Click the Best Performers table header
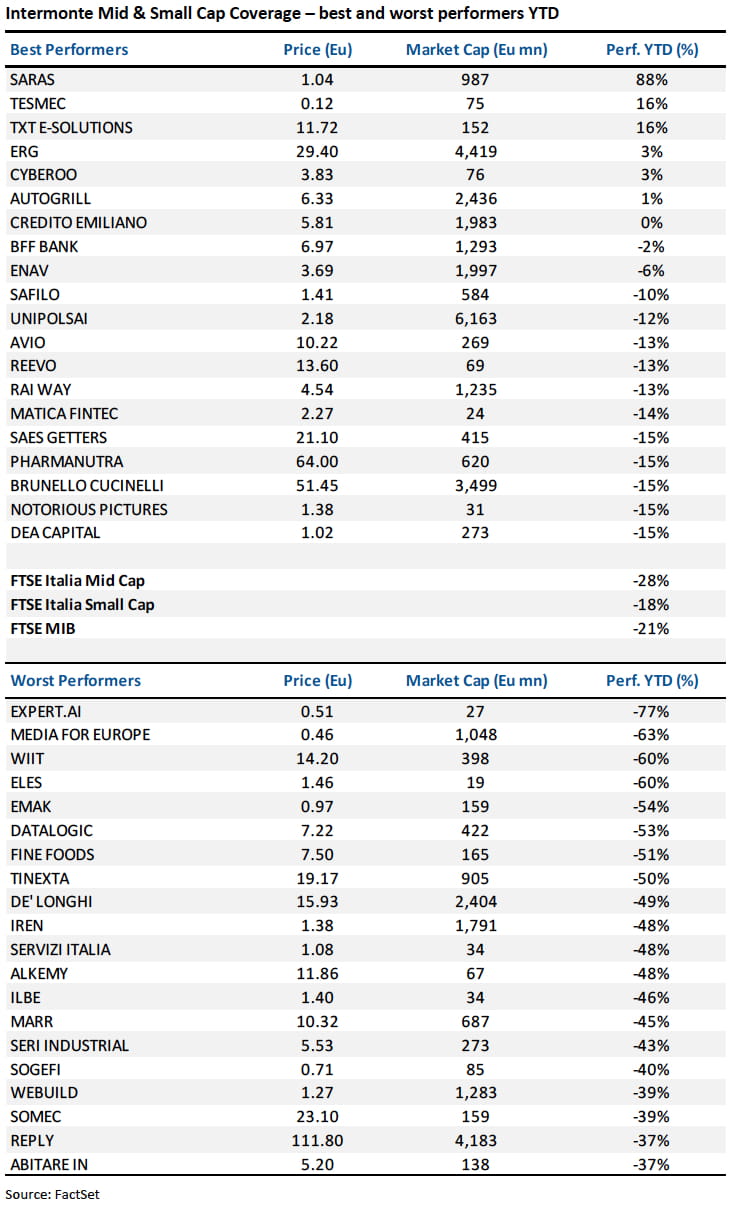This screenshot has height=1206, width=732. click(69, 50)
